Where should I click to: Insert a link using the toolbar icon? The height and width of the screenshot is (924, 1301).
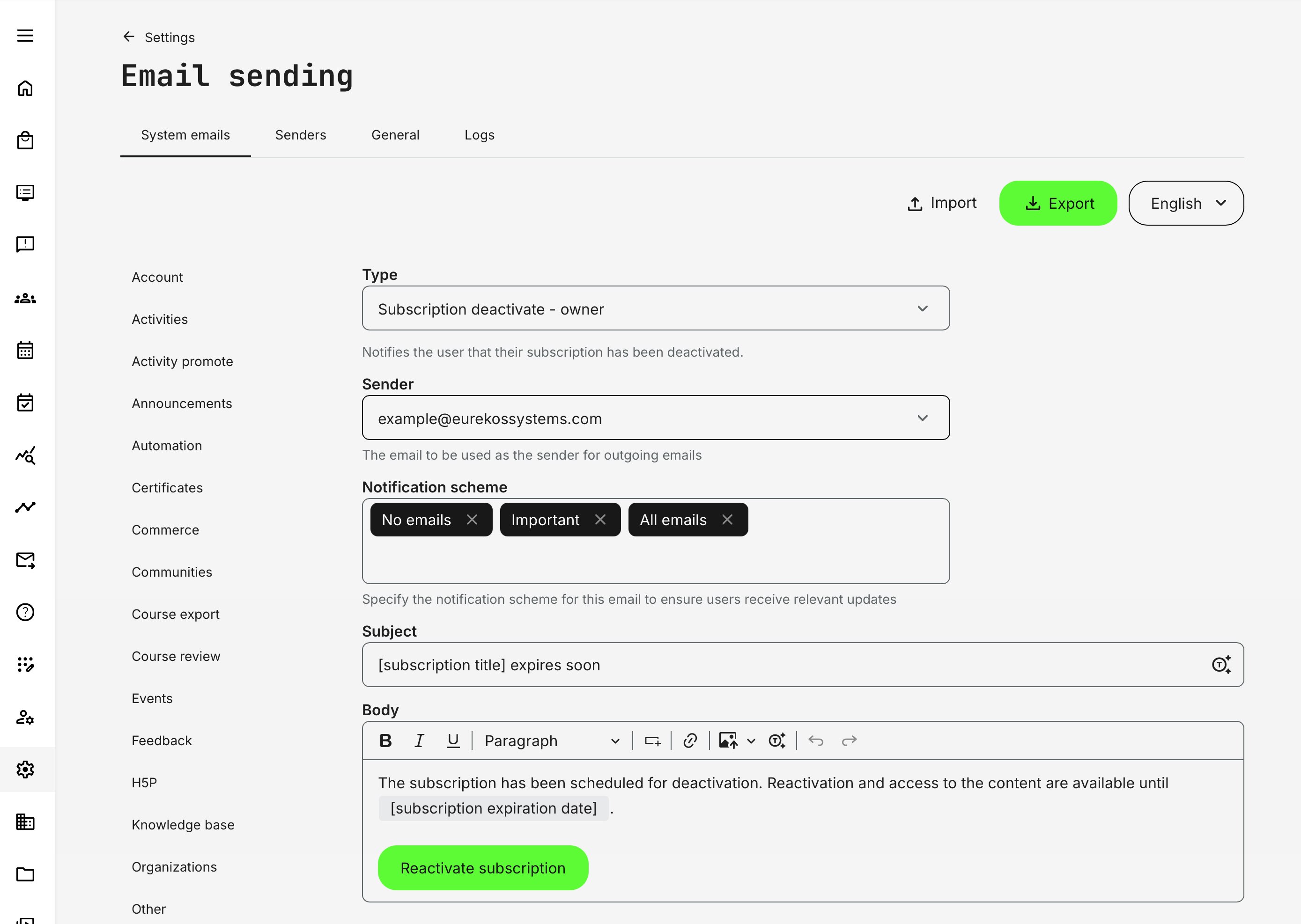(x=690, y=740)
